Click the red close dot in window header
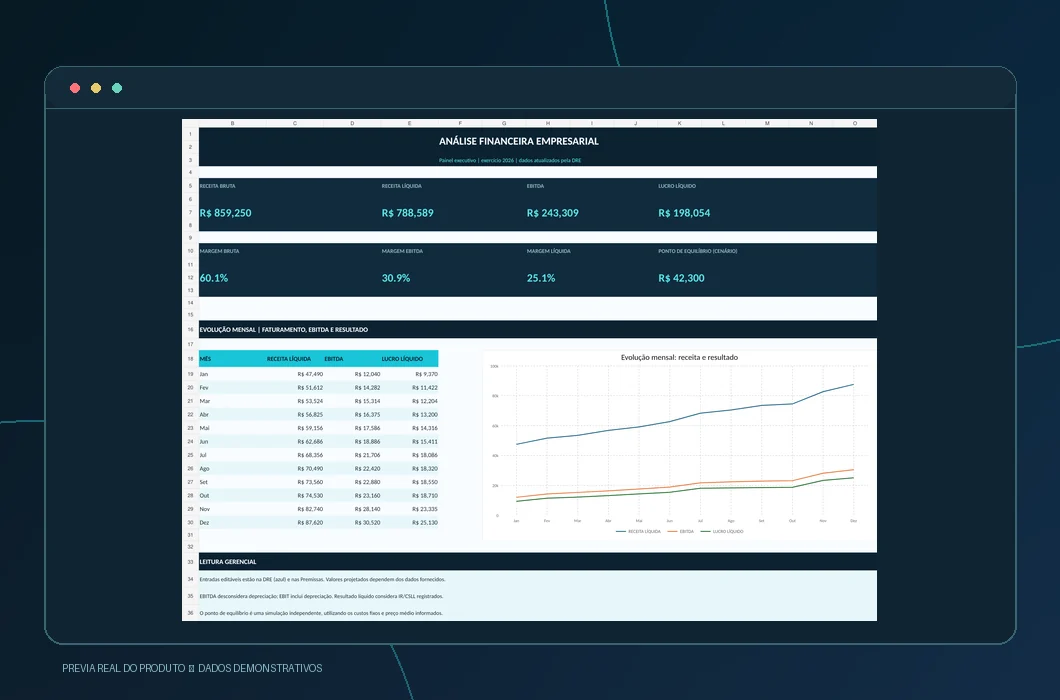The height and width of the screenshot is (700, 1060). tap(75, 88)
